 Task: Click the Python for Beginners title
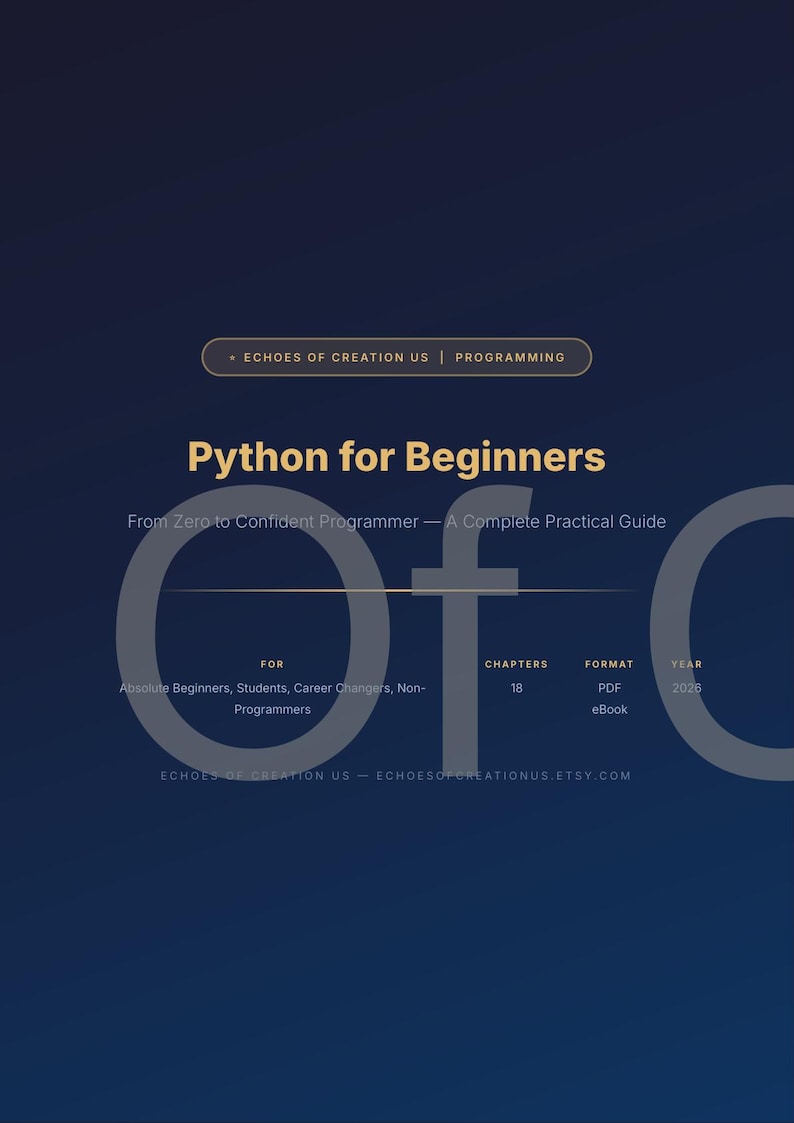pyautogui.click(x=397, y=457)
